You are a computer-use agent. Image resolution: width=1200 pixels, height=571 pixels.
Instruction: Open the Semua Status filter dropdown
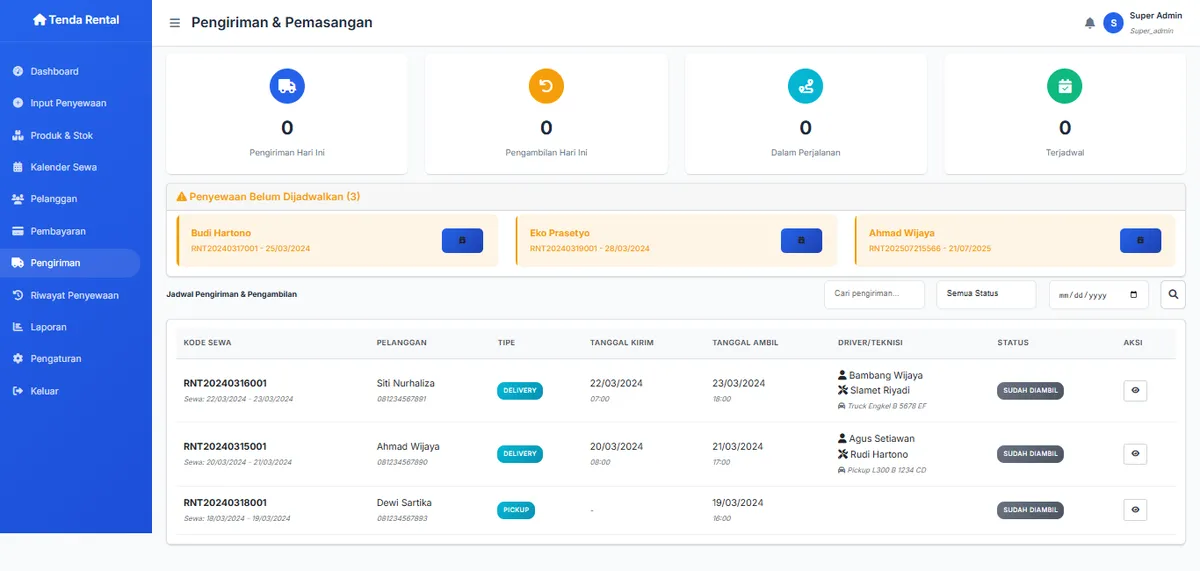(x=987, y=294)
